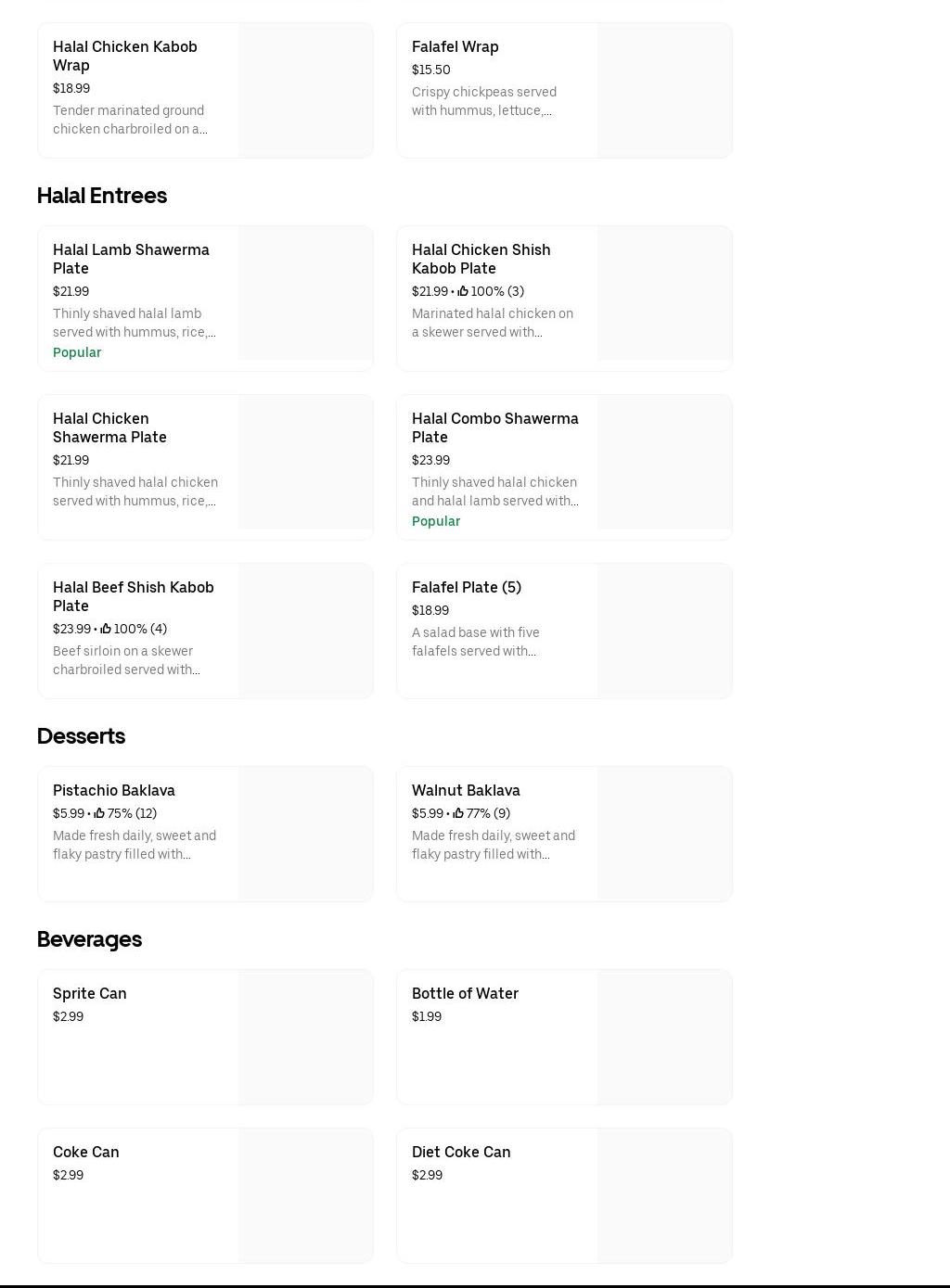Click the Beverages section heading
950x1288 pixels.
tap(89, 939)
